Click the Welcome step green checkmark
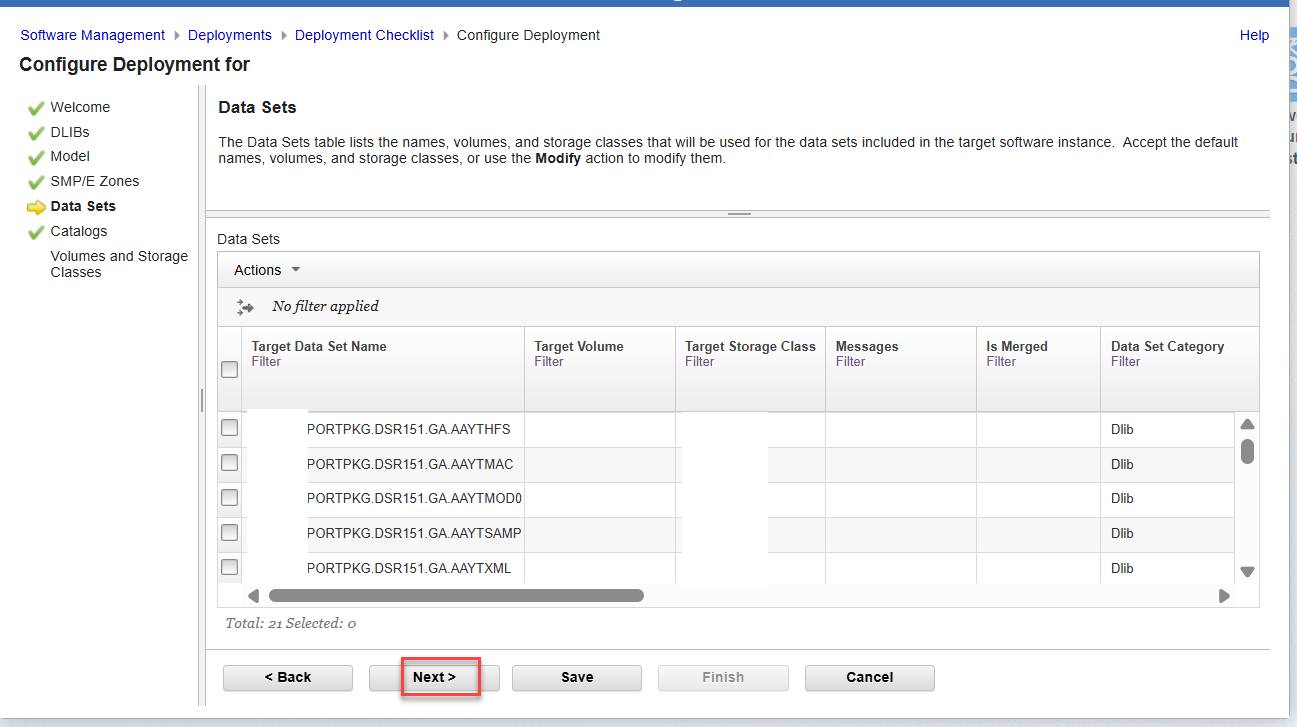This screenshot has width=1297, height=727. (36, 108)
